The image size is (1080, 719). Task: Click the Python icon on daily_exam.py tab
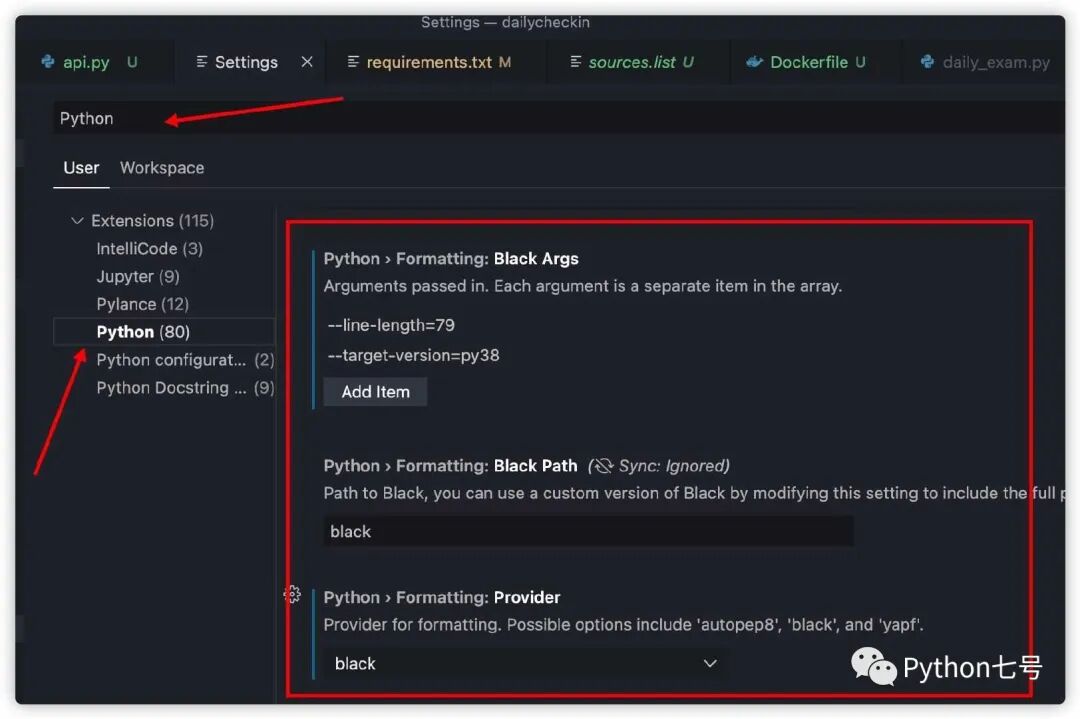[x=927, y=62]
